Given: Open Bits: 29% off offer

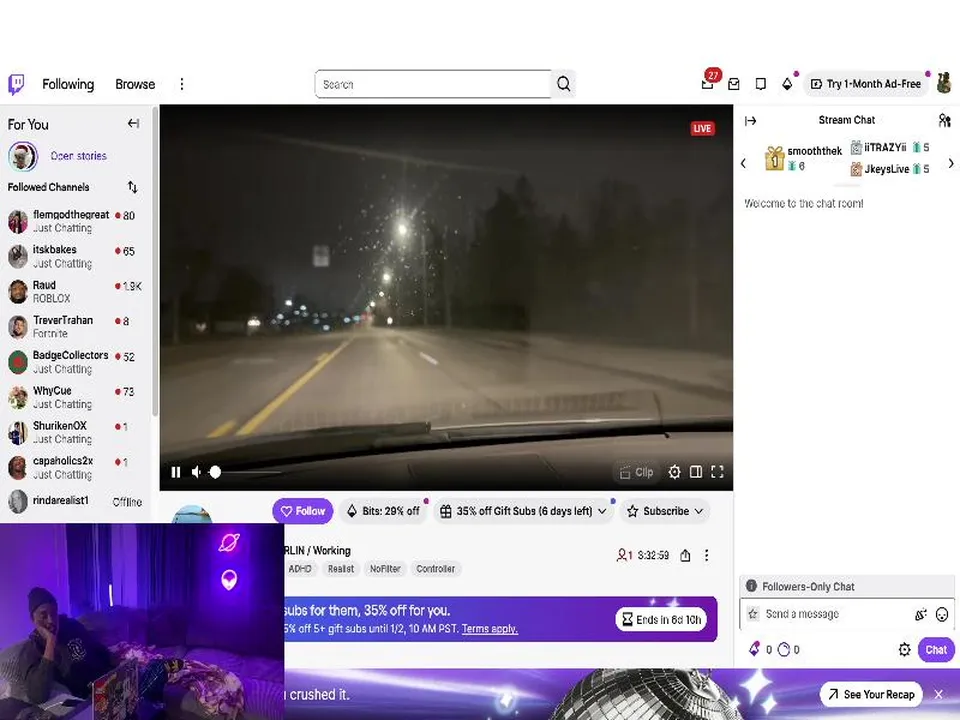Looking at the screenshot, I should click(x=384, y=511).
